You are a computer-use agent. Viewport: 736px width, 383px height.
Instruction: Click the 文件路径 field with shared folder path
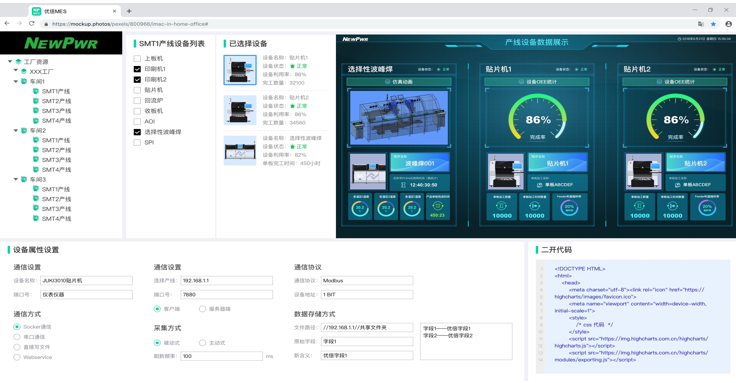click(x=367, y=328)
